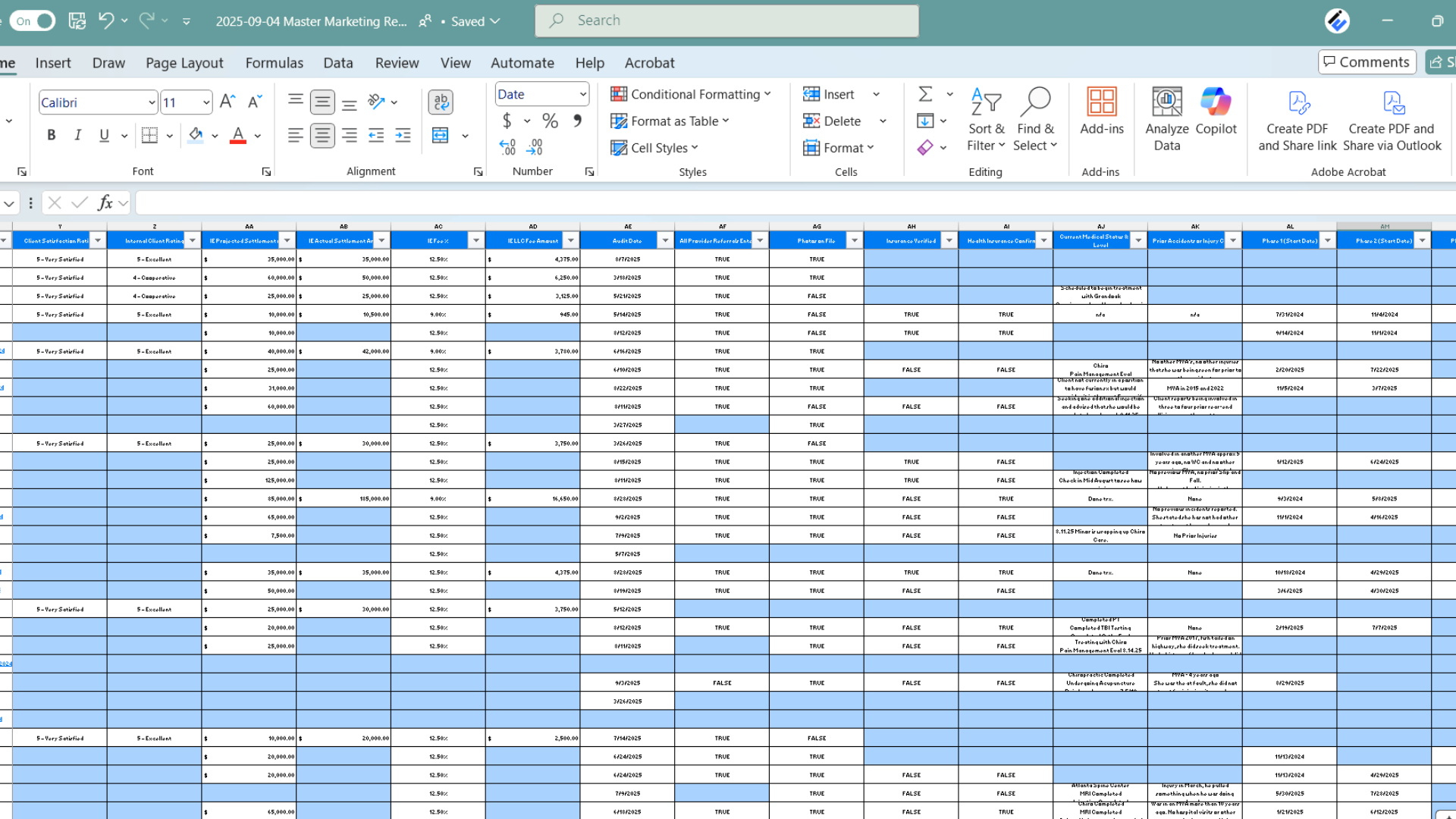Toggle the AutoSave switch
The image size is (1456, 819).
[33, 20]
